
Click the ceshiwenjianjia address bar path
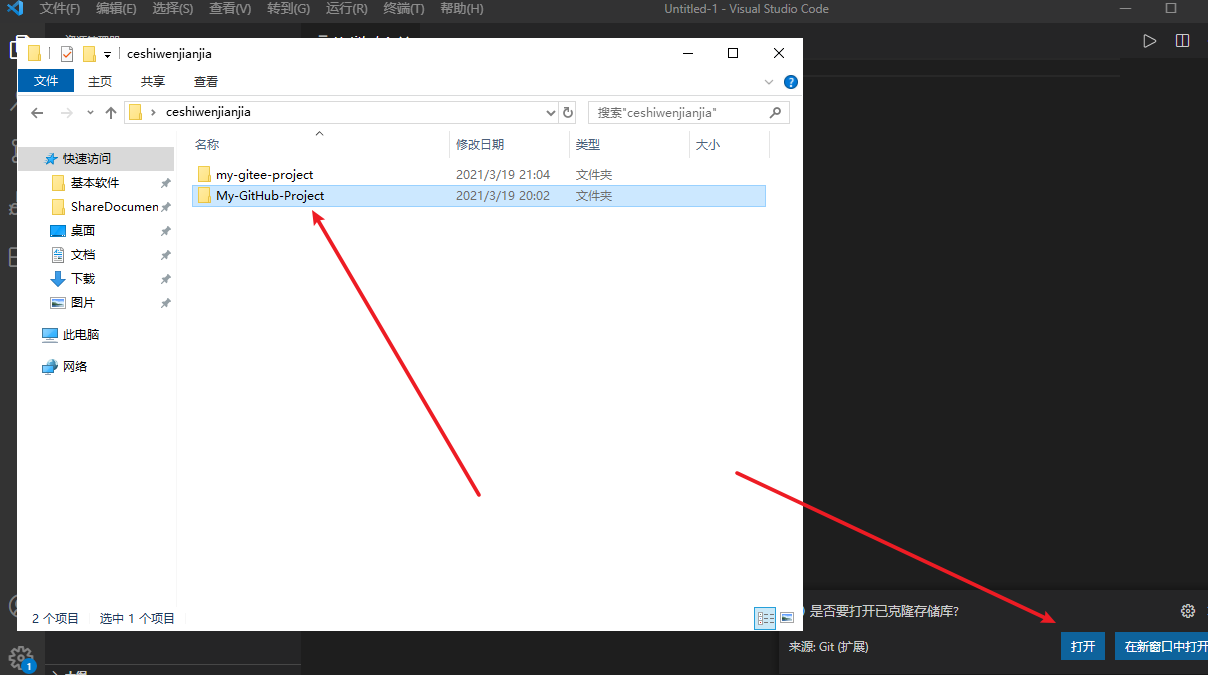point(208,113)
